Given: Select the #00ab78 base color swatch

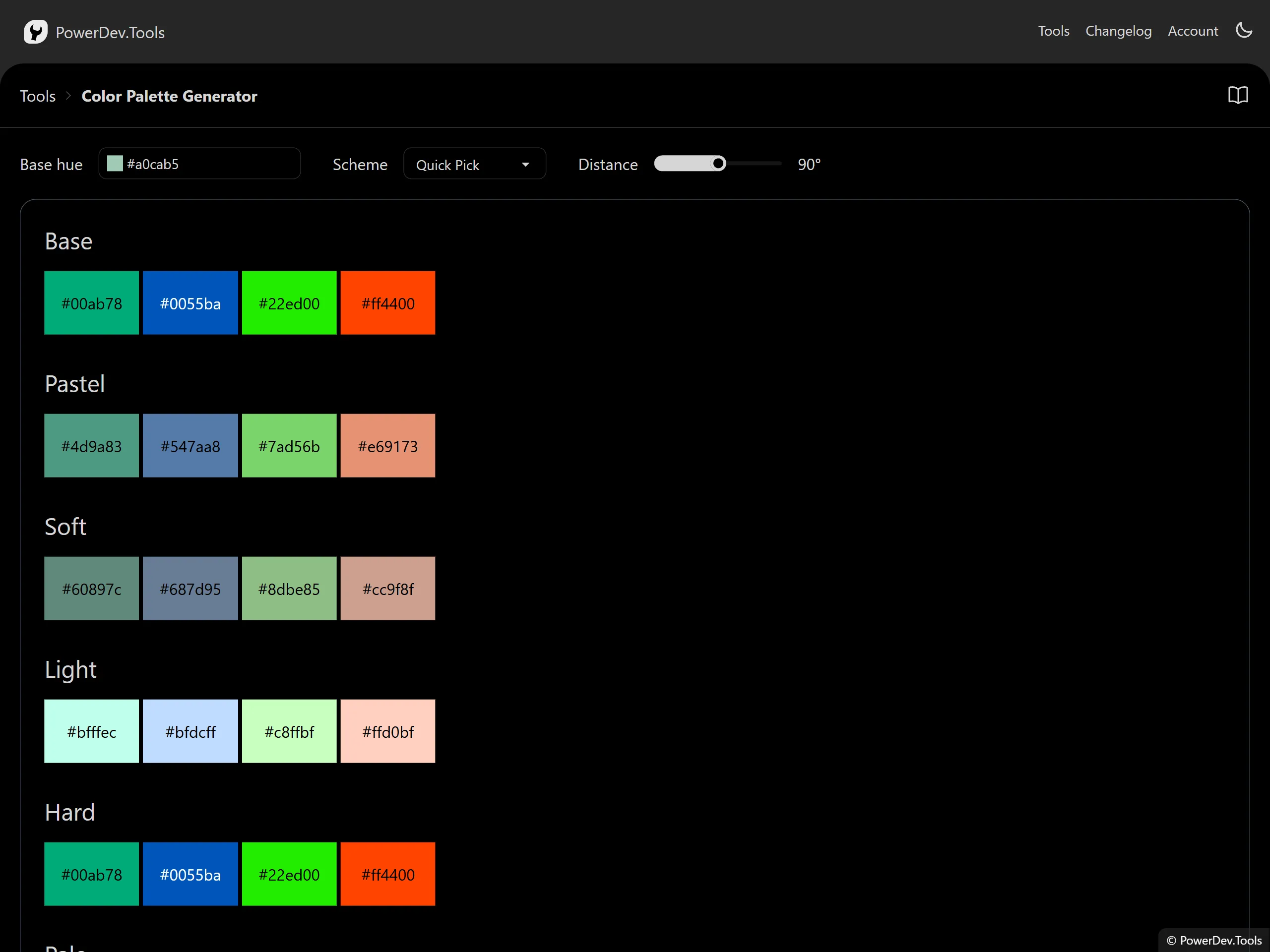Looking at the screenshot, I should coord(91,303).
